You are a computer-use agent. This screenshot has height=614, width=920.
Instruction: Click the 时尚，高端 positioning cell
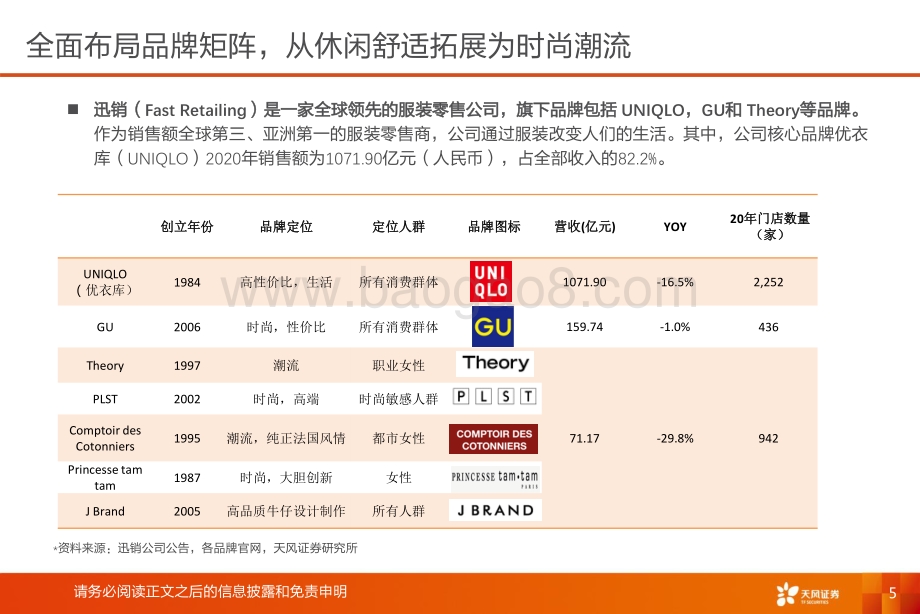coord(286,399)
